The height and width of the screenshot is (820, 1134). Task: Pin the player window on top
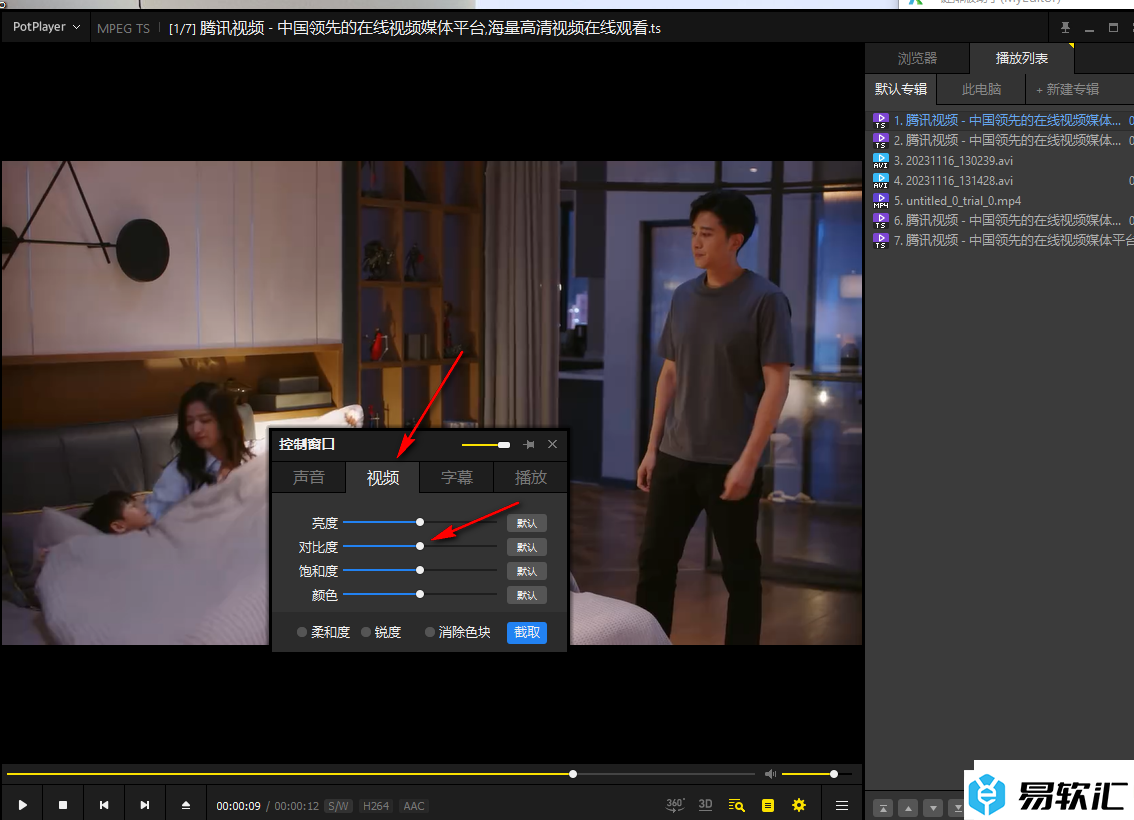(x=1065, y=27)
